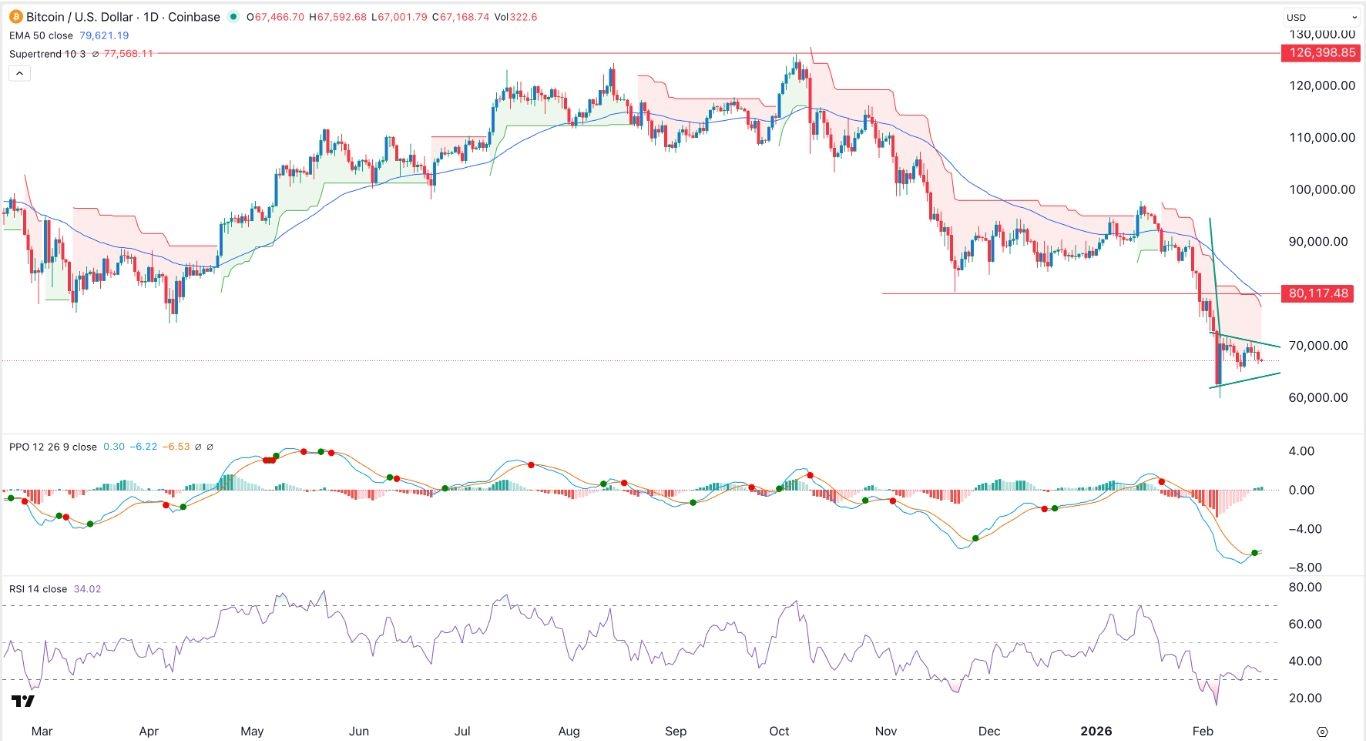1366x741 pixels.
Task: Click the green data-status dot after Coinbase
Action: (x=235, y=17)
